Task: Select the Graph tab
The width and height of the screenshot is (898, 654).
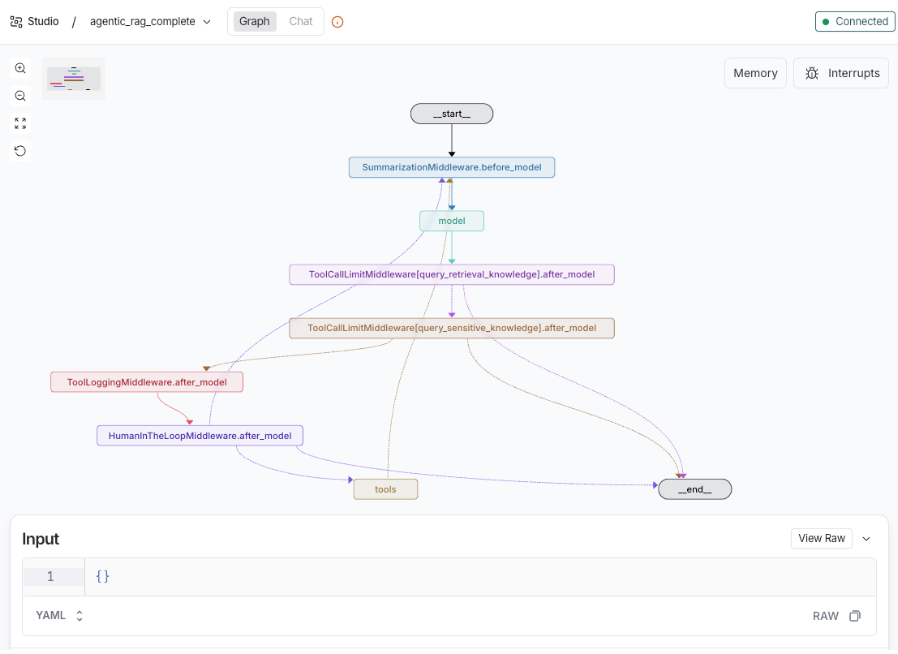Action: (x=254, y=21)
